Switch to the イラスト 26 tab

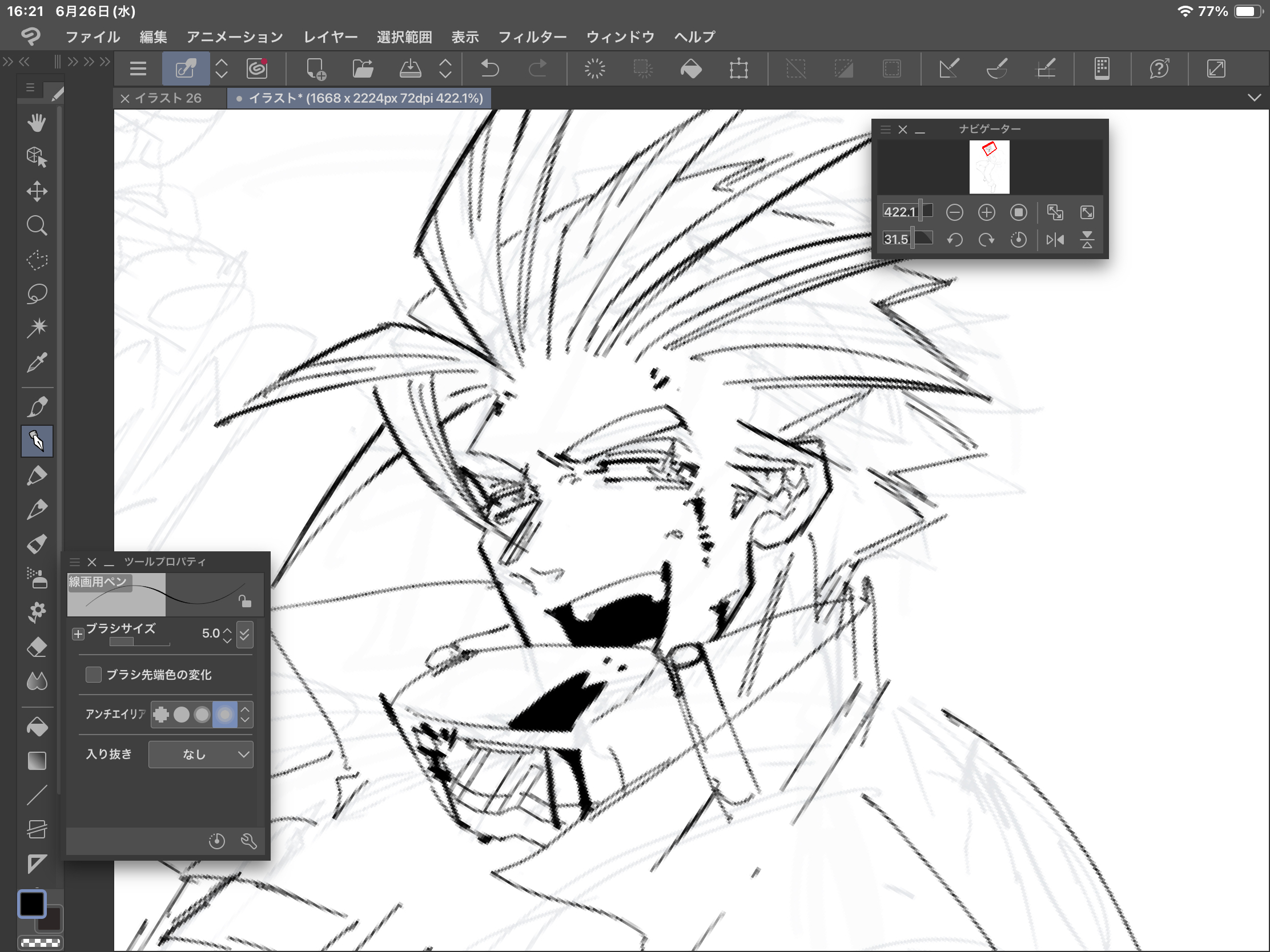[168, 98]
